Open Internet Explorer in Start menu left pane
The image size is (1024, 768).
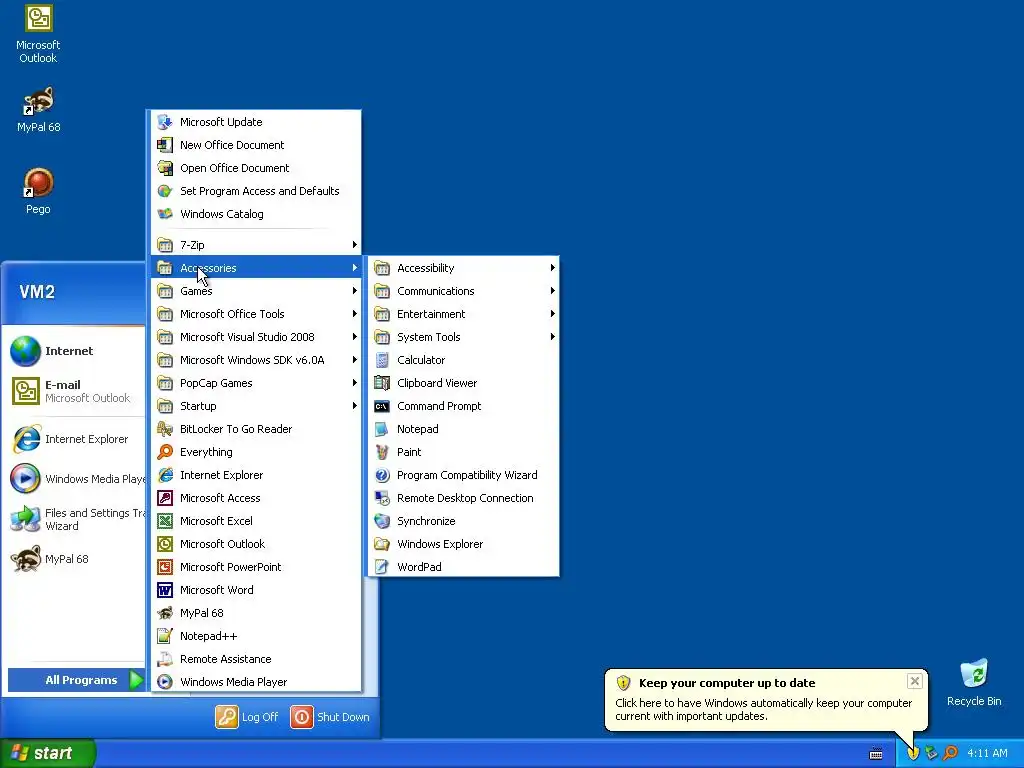coord(75,439)
